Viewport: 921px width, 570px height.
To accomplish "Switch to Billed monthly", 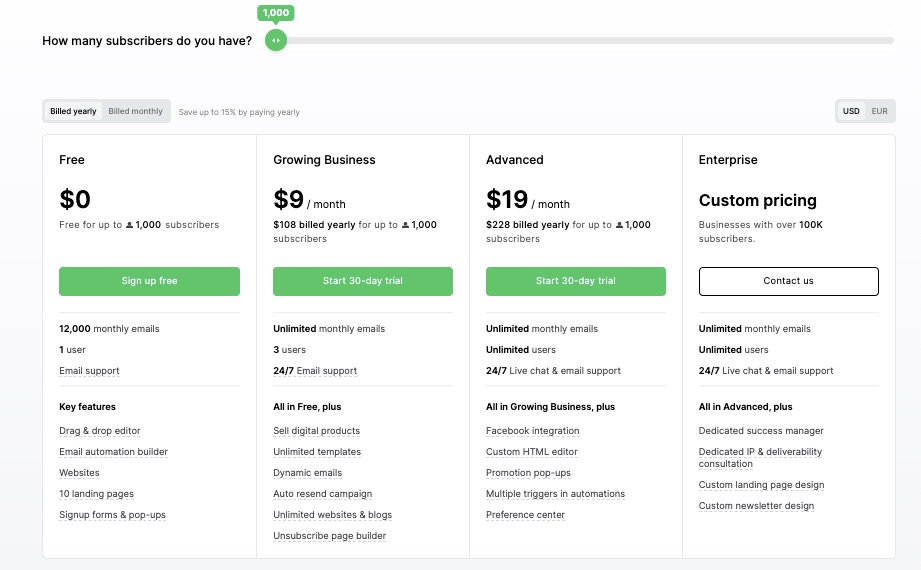I will (135, 111).
